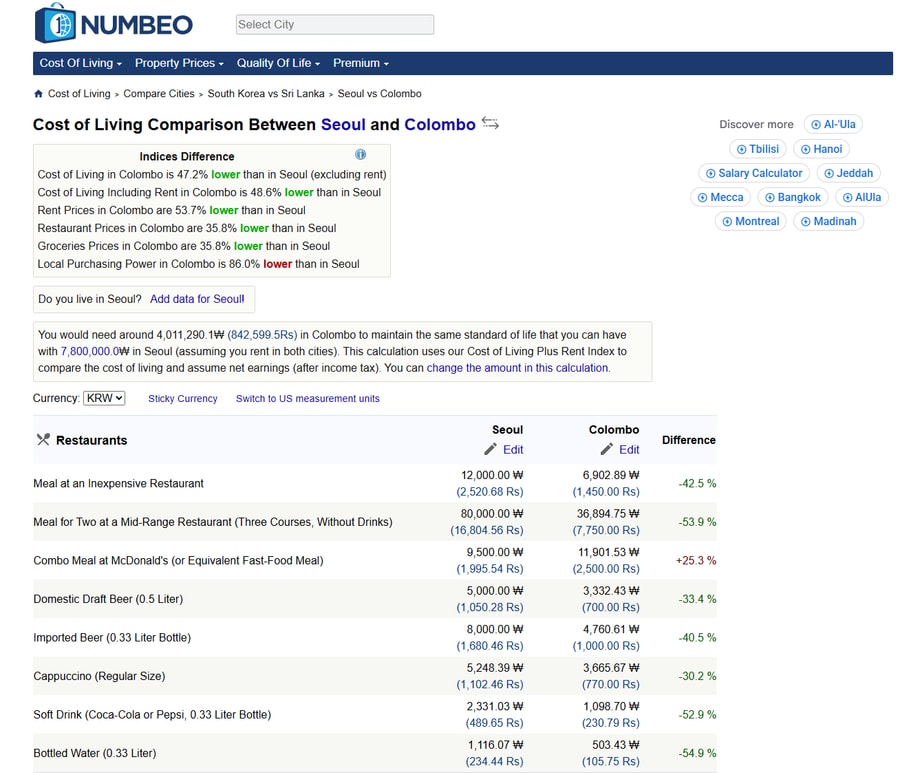Click the Numbeo logo

point(113,24)
